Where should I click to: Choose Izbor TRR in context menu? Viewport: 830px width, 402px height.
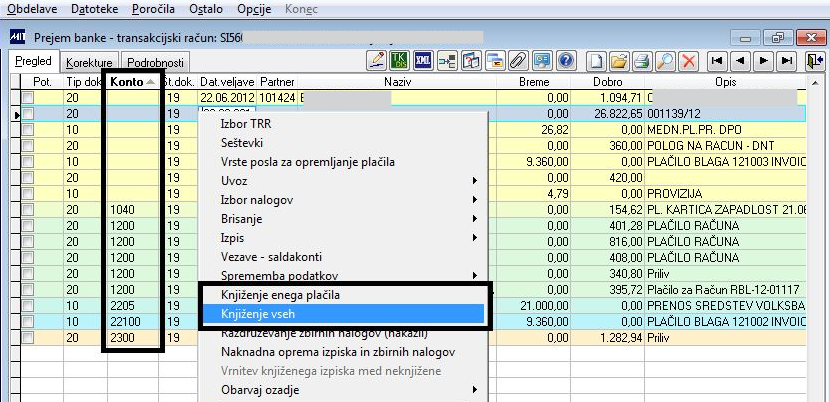(341, 124)
